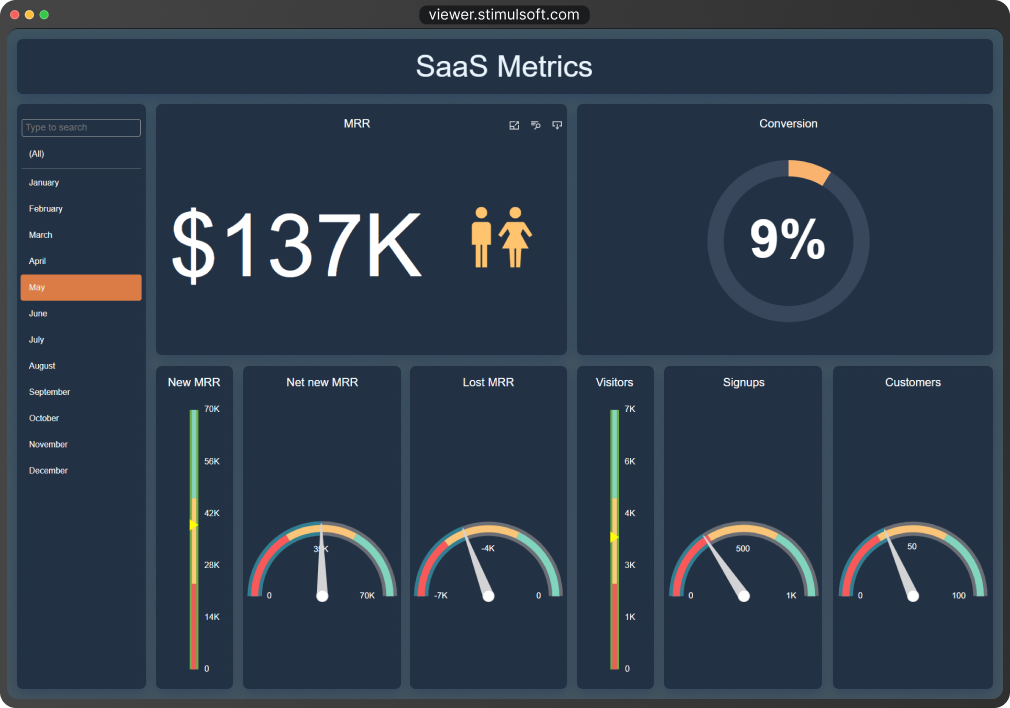
Task: Click the male figure icon
Action: tap(481, 237)
